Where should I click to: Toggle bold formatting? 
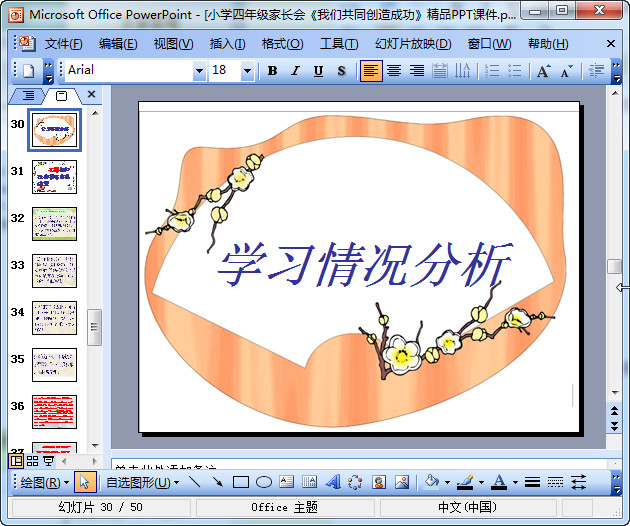(272, 71)
